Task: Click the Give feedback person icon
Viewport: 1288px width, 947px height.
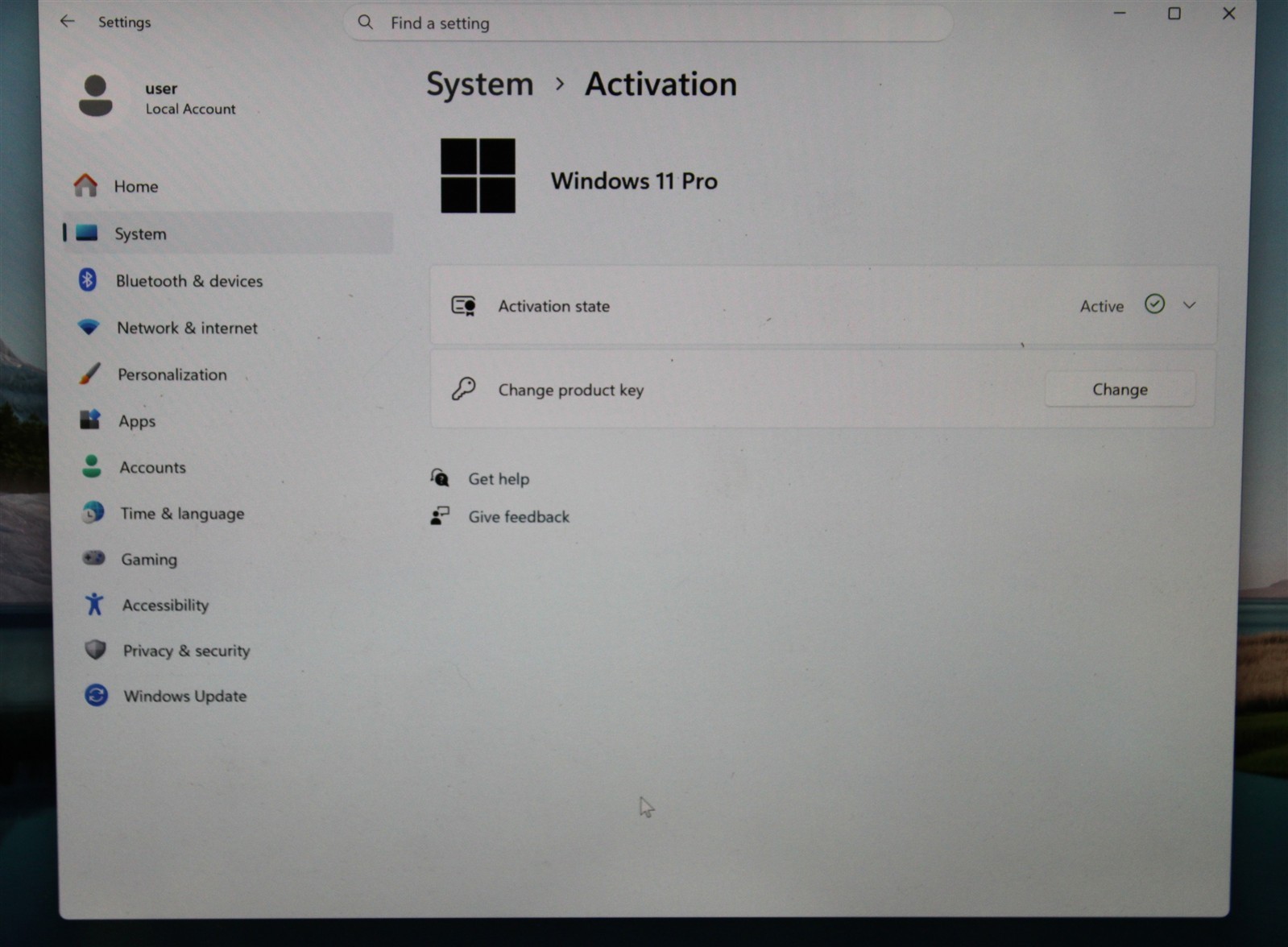Action: 440,515
